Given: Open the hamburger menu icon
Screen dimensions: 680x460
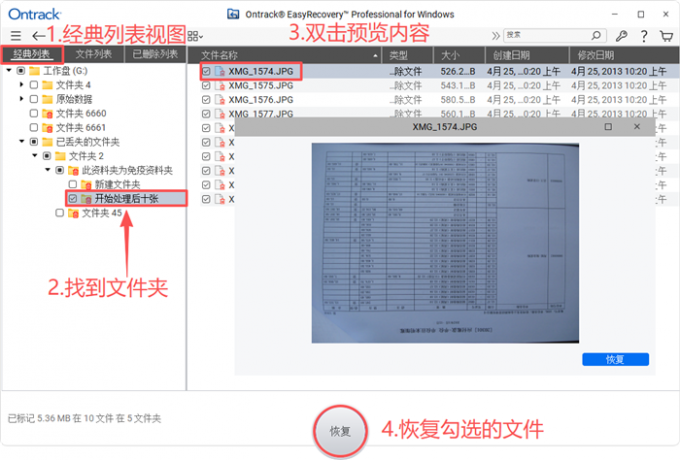Looking at the screenshot, I should coord(16,36).
